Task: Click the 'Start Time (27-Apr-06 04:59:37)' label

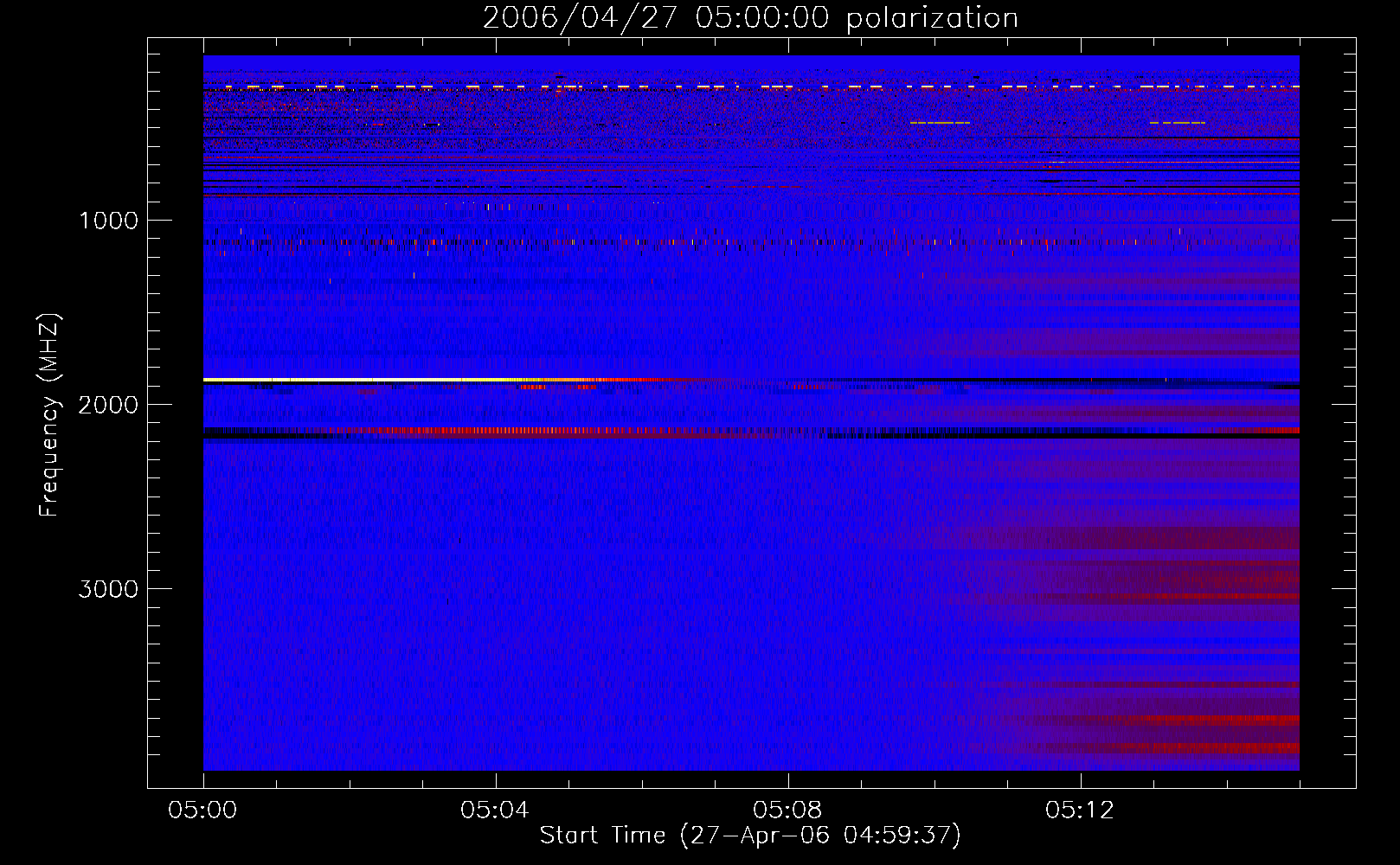Action: click(750, 836)
